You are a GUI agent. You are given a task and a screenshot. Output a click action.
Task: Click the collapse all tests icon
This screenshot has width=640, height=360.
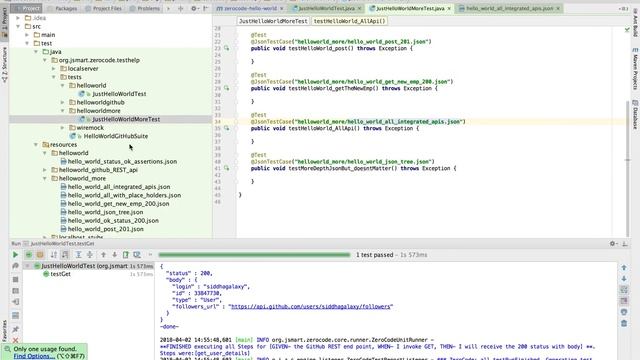(90, 255)
